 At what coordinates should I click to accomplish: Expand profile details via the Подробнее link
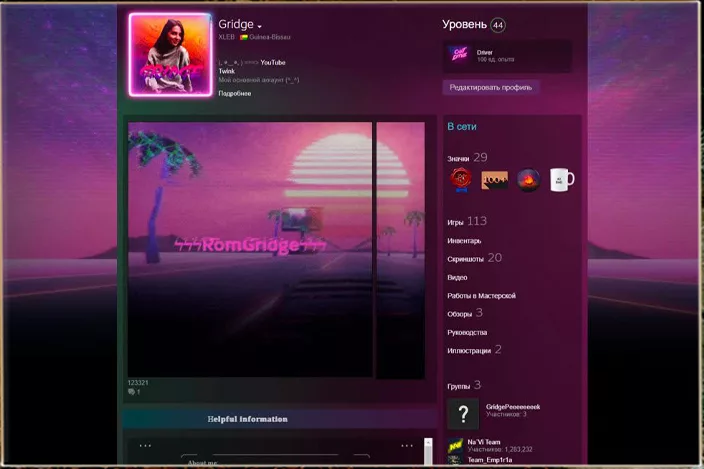point(234,94)
